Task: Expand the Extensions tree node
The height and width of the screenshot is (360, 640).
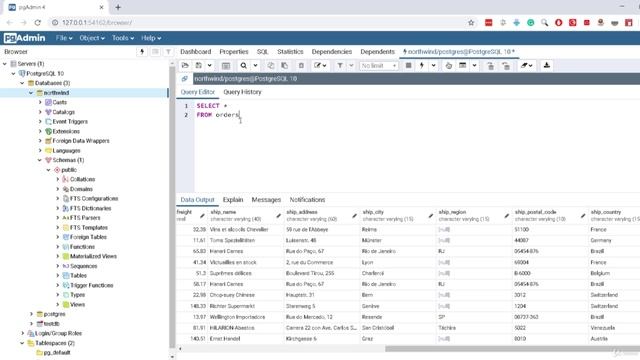Action: pyautogui.click(x=40, y=131)
